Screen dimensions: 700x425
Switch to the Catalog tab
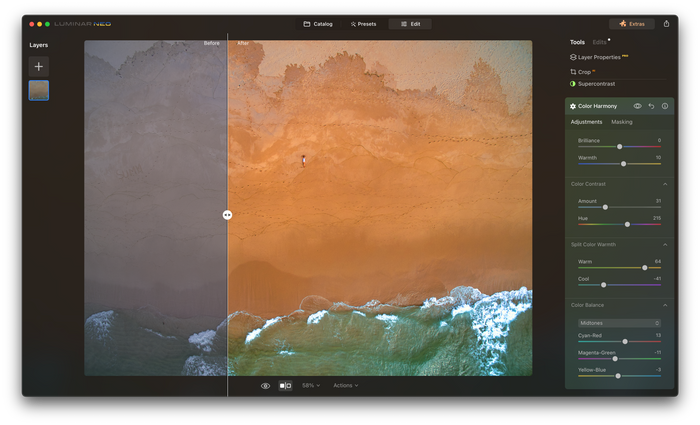tap(318, 23)
